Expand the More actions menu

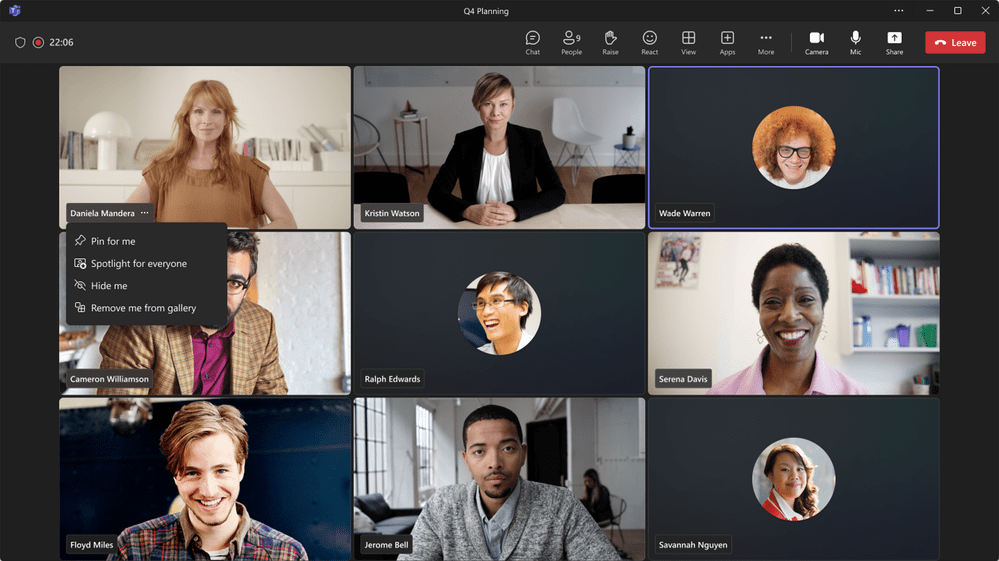pos(766,43)
